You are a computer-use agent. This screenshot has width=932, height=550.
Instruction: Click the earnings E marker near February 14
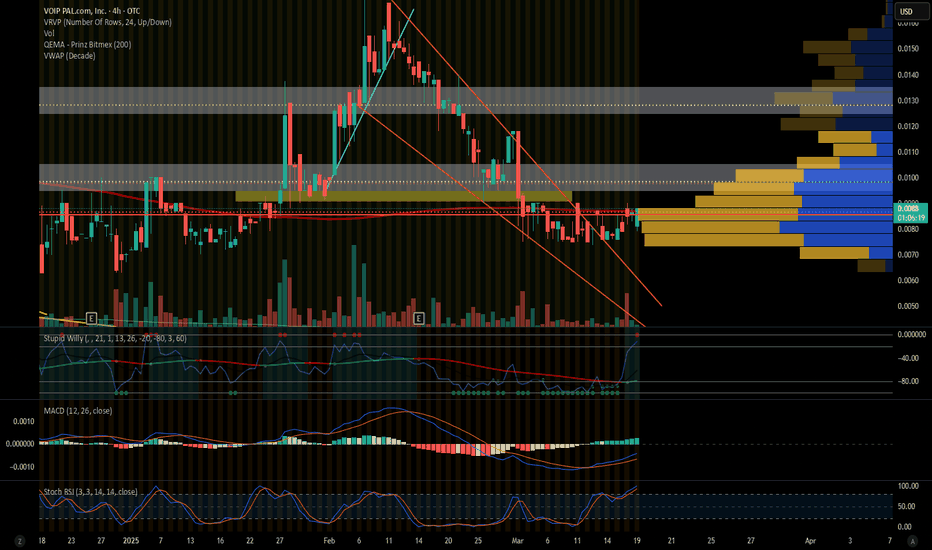(418, 319)
